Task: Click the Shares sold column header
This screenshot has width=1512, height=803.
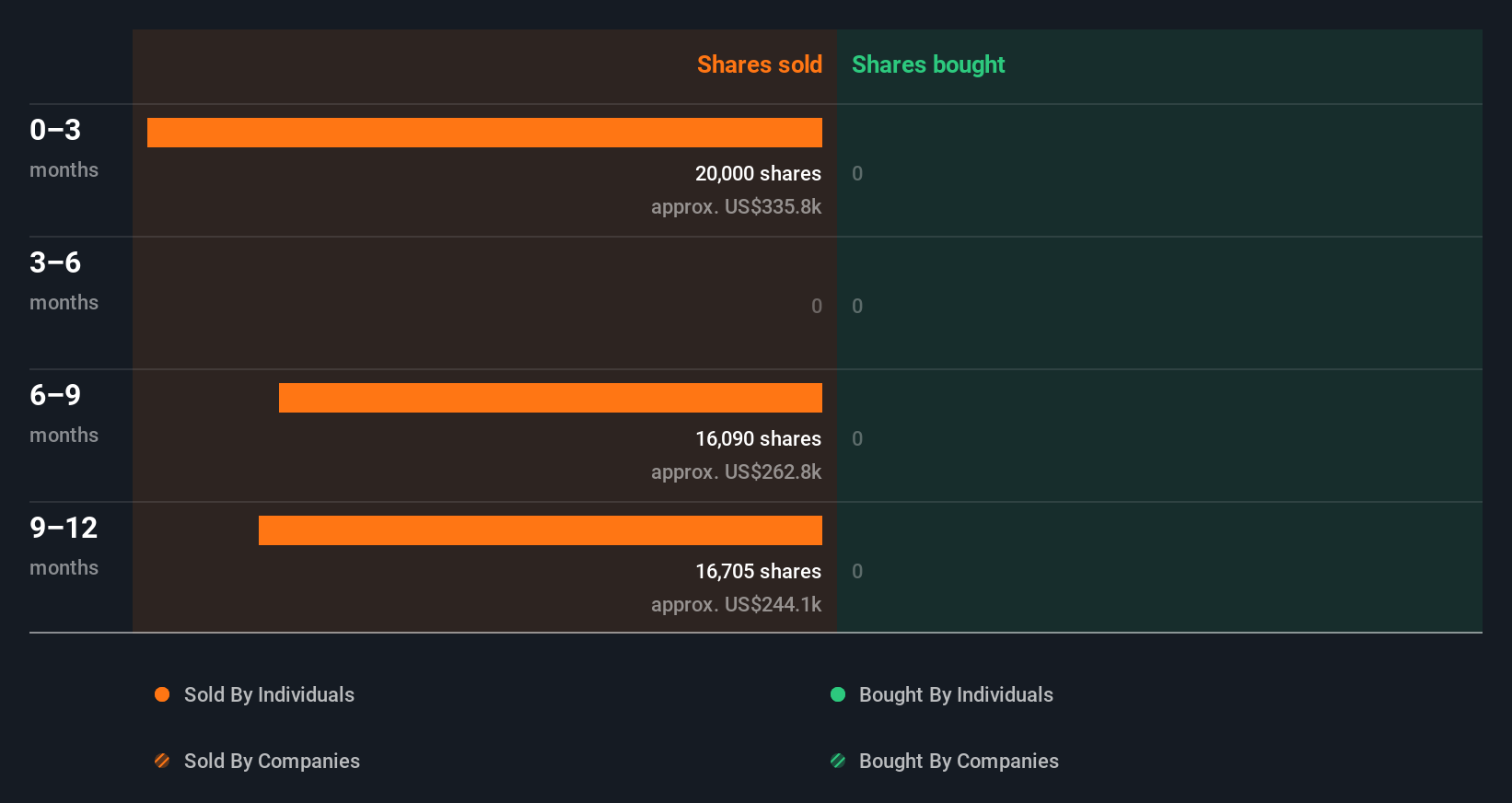Action: [x=760, y=64]
